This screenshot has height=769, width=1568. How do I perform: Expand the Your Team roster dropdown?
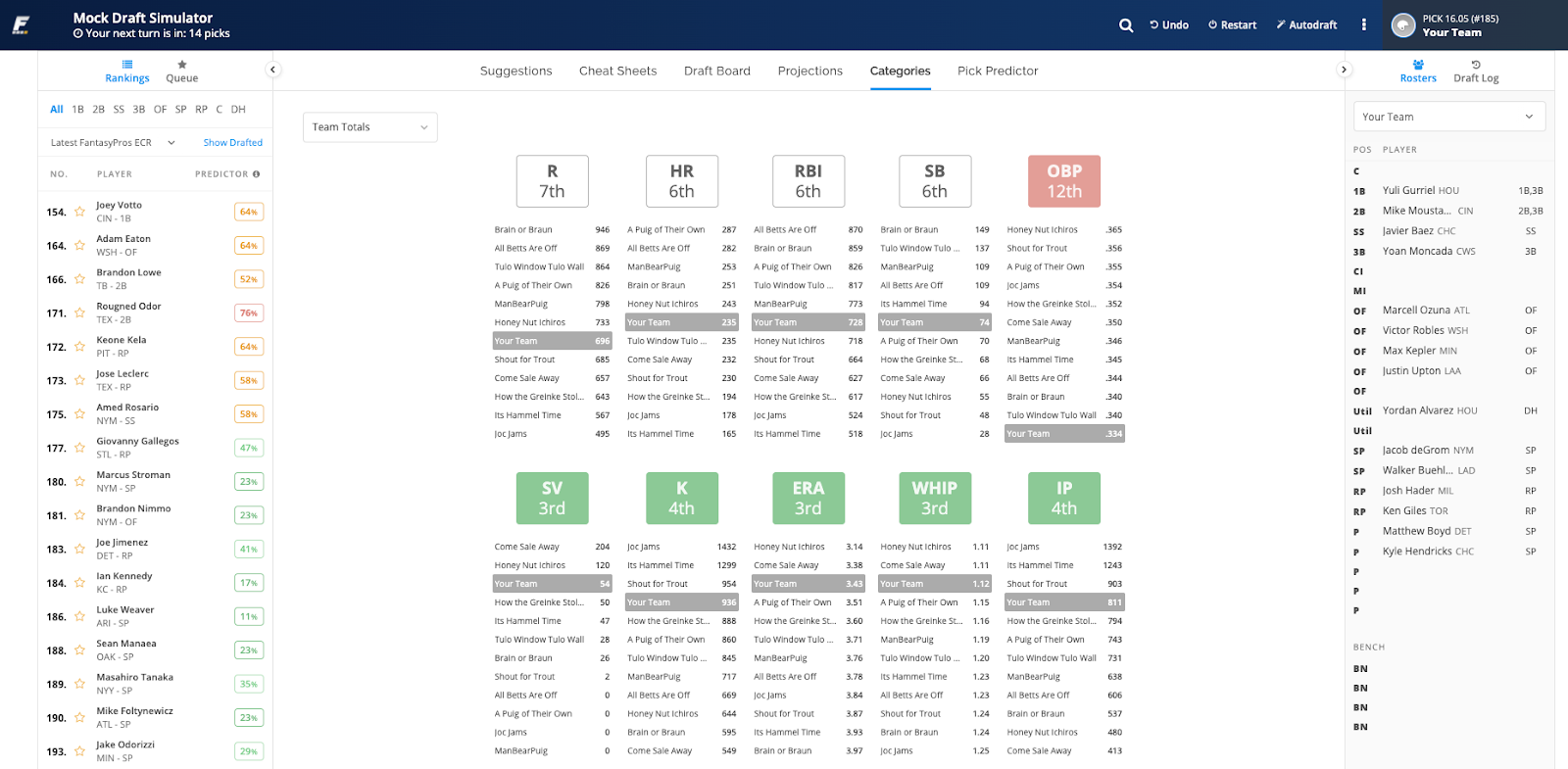[x=1448, y=117]
